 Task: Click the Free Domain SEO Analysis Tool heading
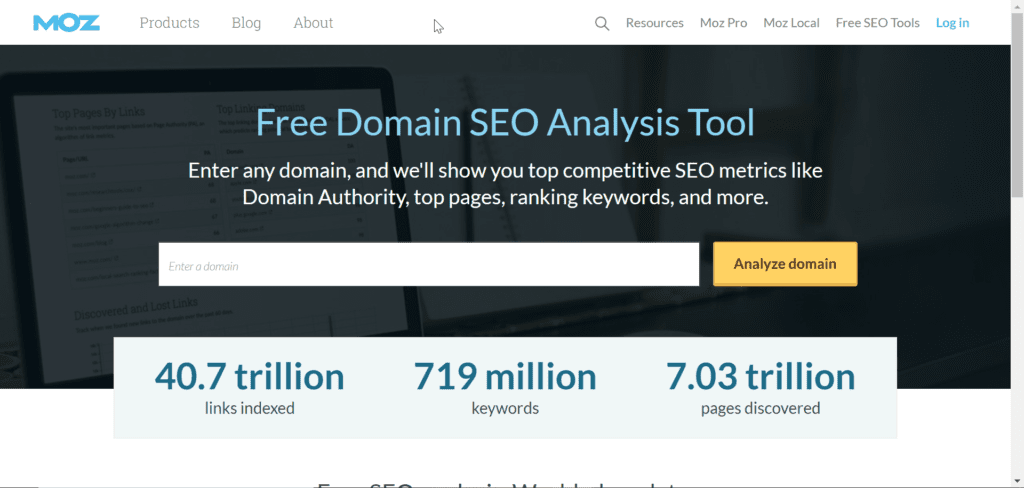pyautogui.click(x=505, y=123)
